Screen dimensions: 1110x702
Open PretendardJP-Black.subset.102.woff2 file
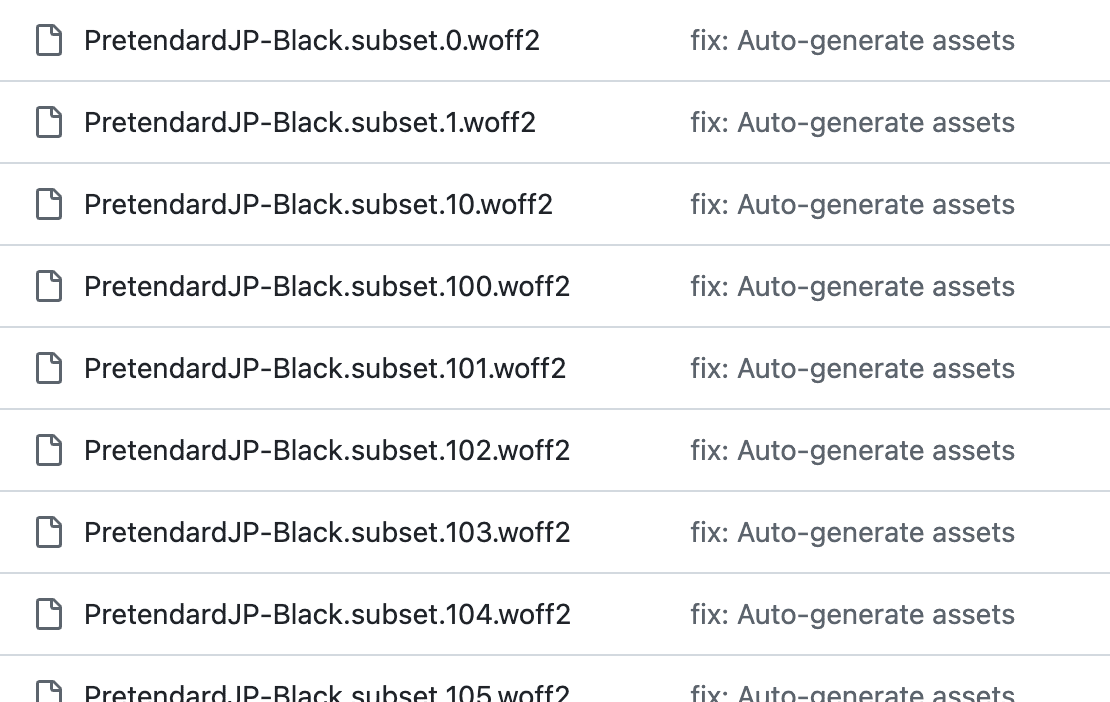click(x=327, y=451)
